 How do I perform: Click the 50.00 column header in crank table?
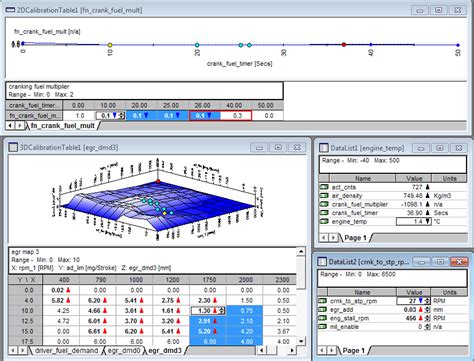[267, 105]
